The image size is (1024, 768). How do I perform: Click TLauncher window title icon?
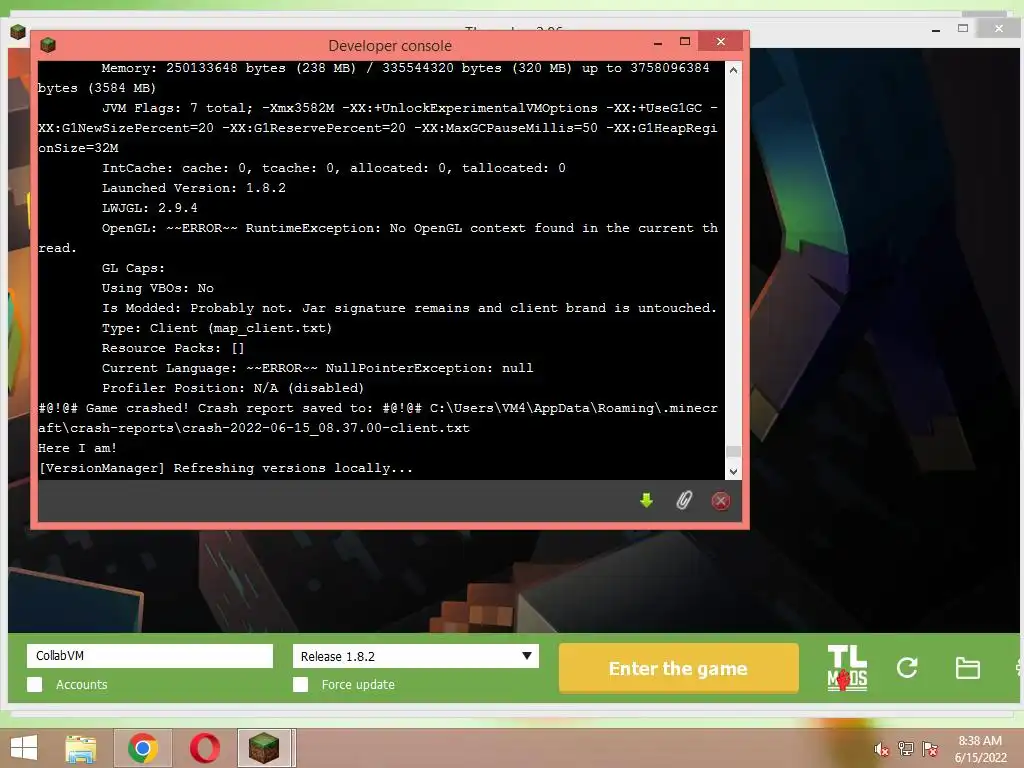[18, 31]
